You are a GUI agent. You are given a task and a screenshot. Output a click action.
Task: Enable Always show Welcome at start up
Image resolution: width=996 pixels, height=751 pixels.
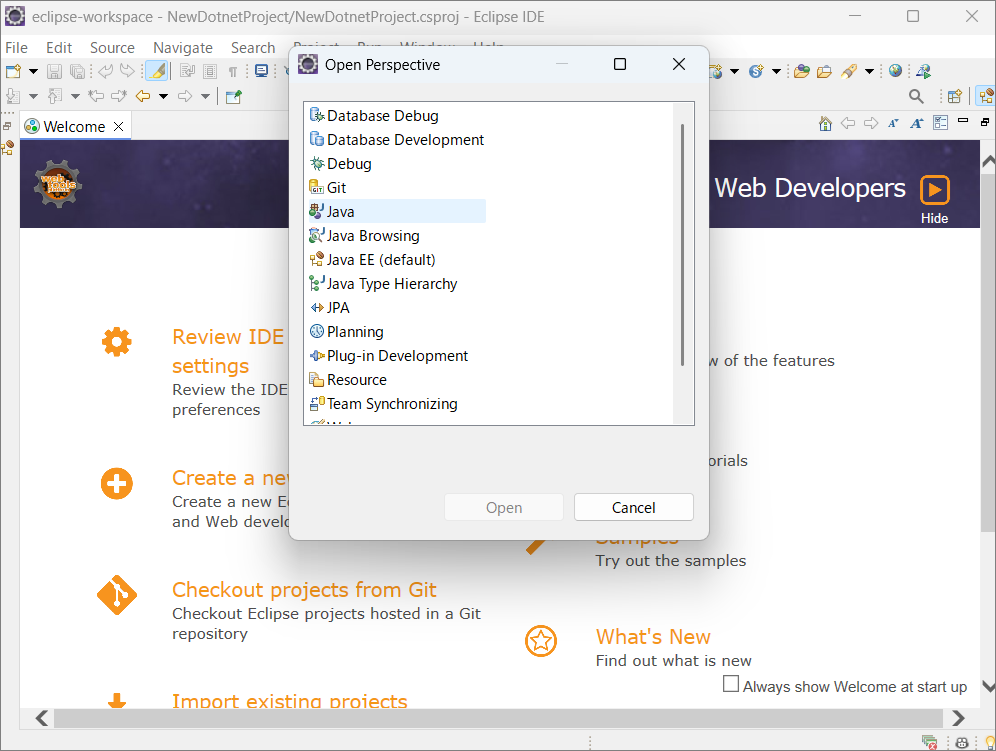click(731, 684)
